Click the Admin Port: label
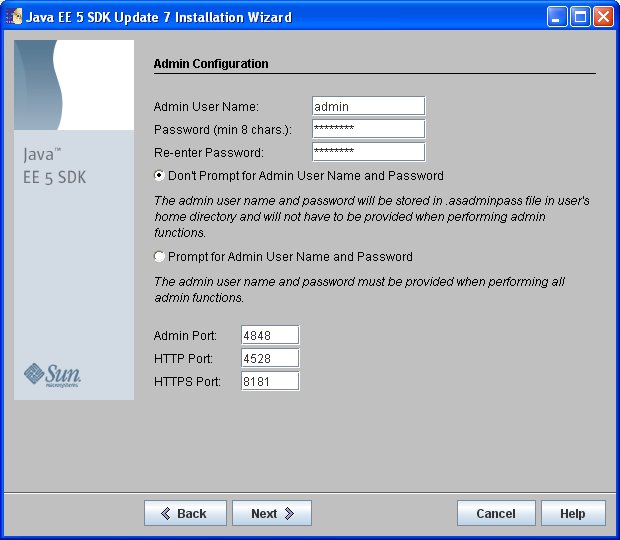This screenshot has height=540, width=620. pyautogui.click(x=185, y=336)
